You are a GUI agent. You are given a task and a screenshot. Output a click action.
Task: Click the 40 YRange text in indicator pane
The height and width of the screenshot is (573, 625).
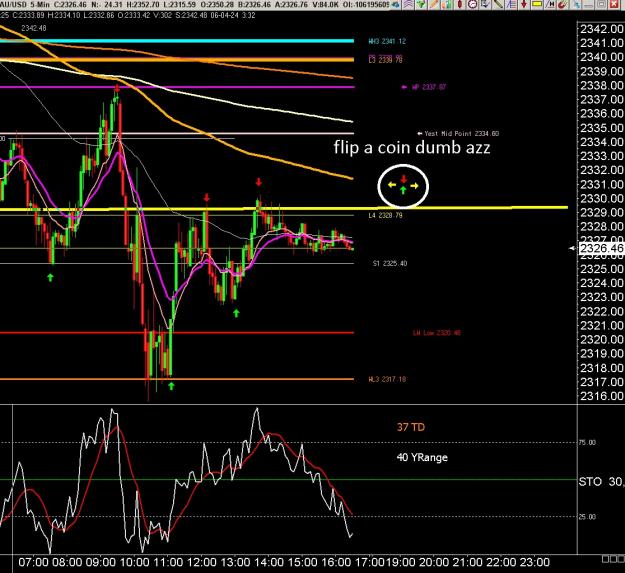pyautogui.click(x=422, y=457)
